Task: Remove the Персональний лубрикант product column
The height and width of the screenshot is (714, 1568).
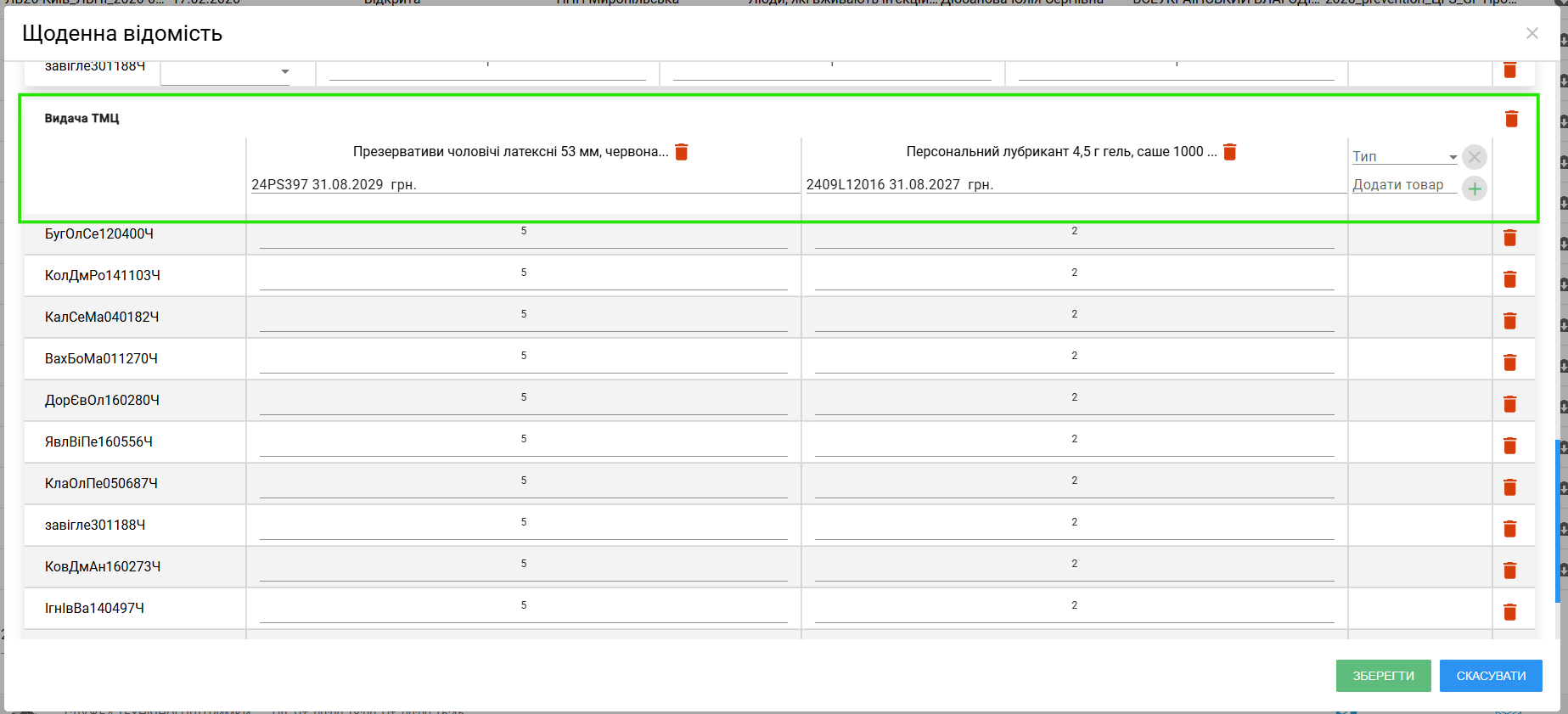Action: [x=1229, y=152]
